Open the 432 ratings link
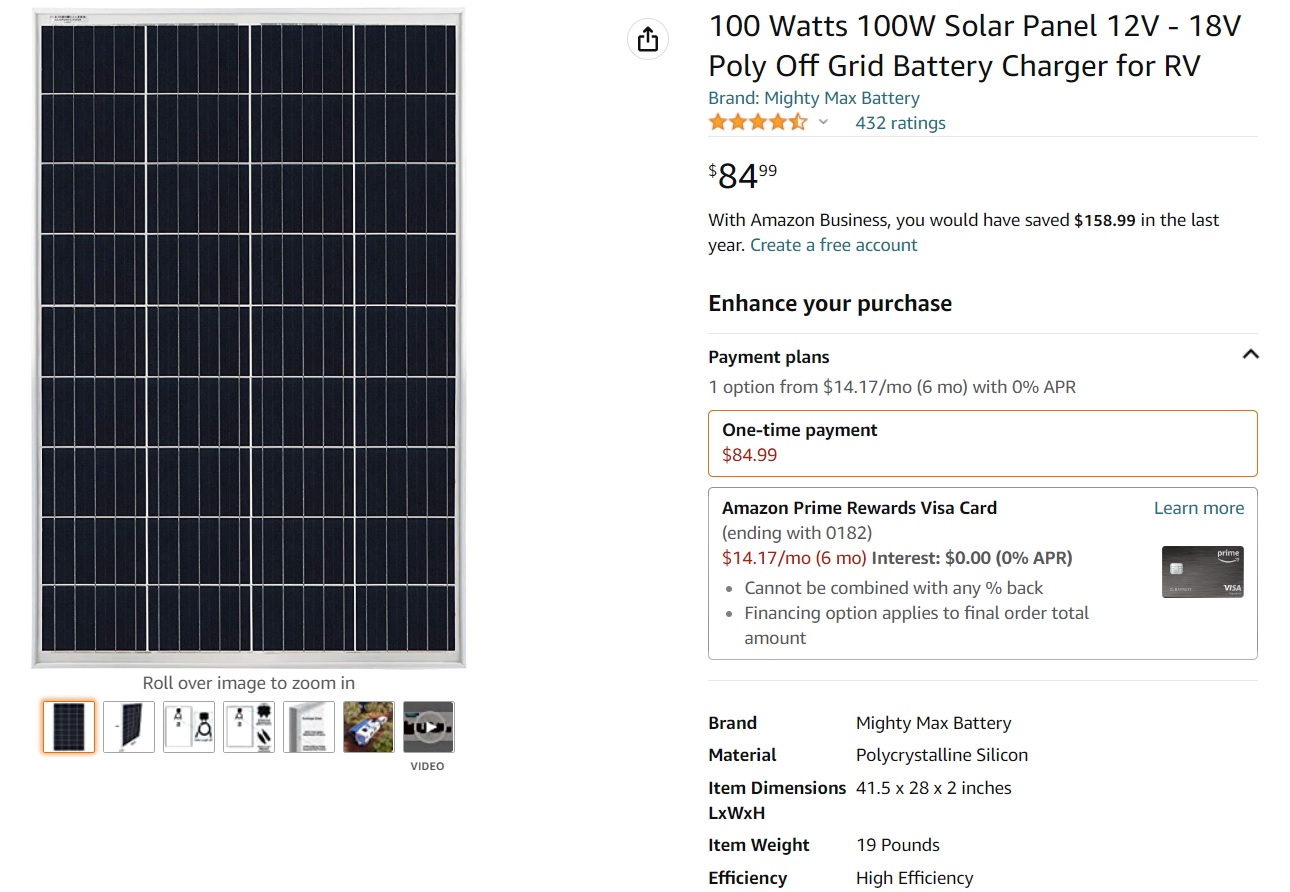1290x892 pixels. 900,123
